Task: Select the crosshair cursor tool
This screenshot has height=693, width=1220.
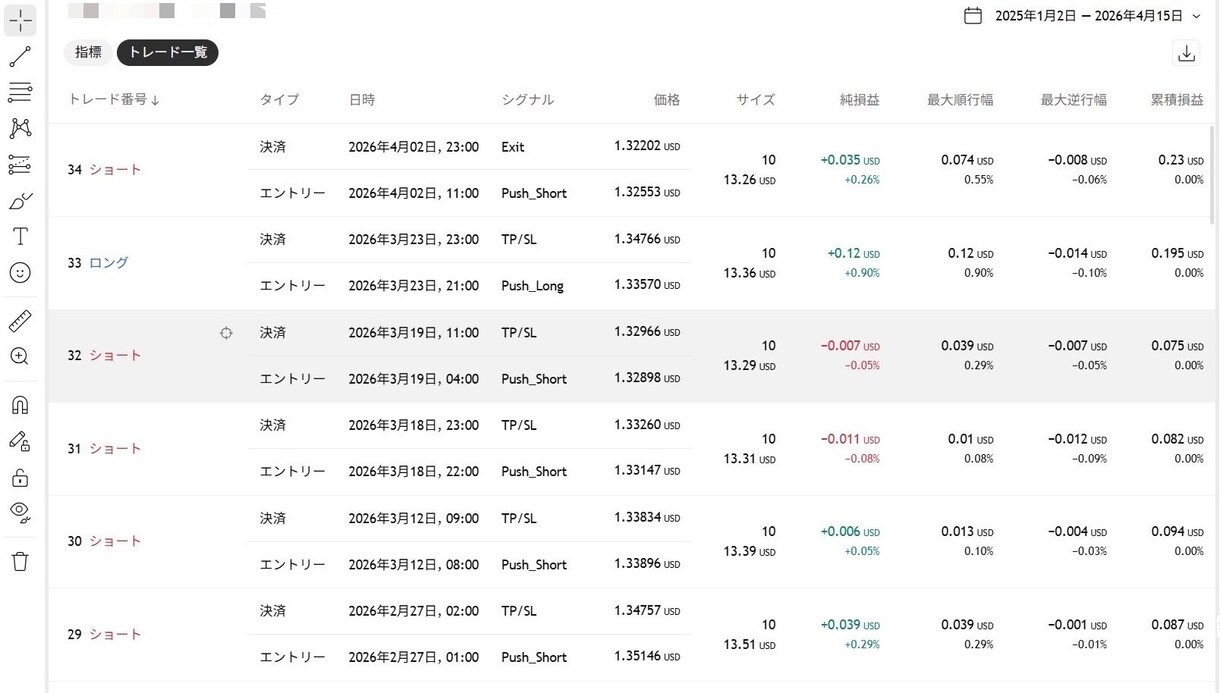Action: point(20,20)
